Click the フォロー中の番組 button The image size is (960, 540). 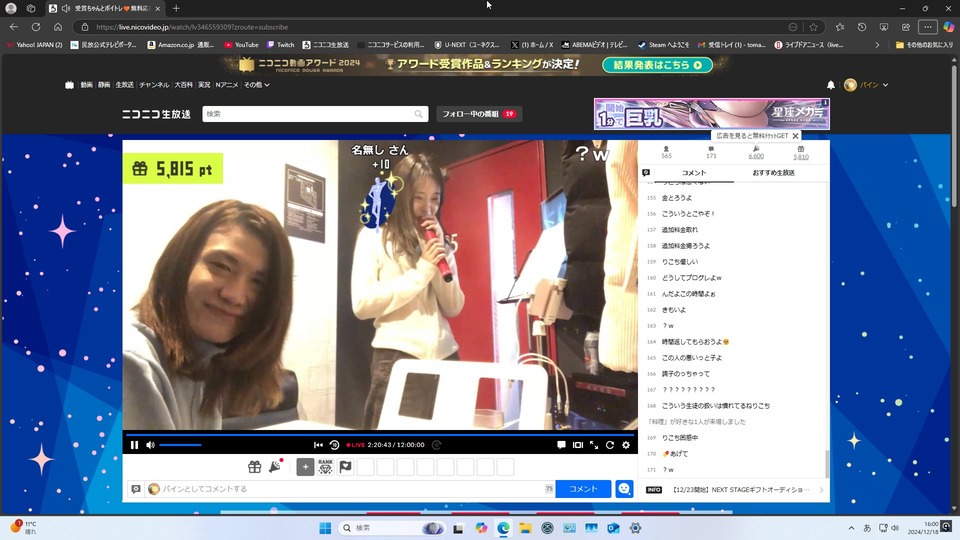click(479, 114)
